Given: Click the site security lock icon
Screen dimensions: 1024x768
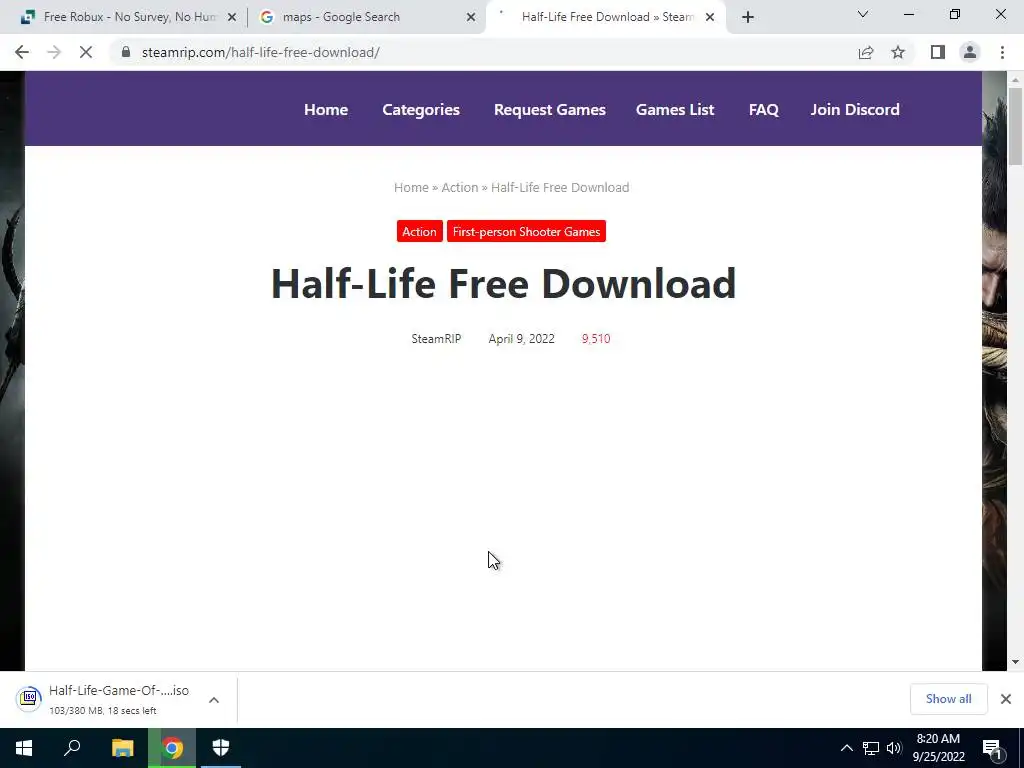Looking at the screenshot, I should point(126,52).
